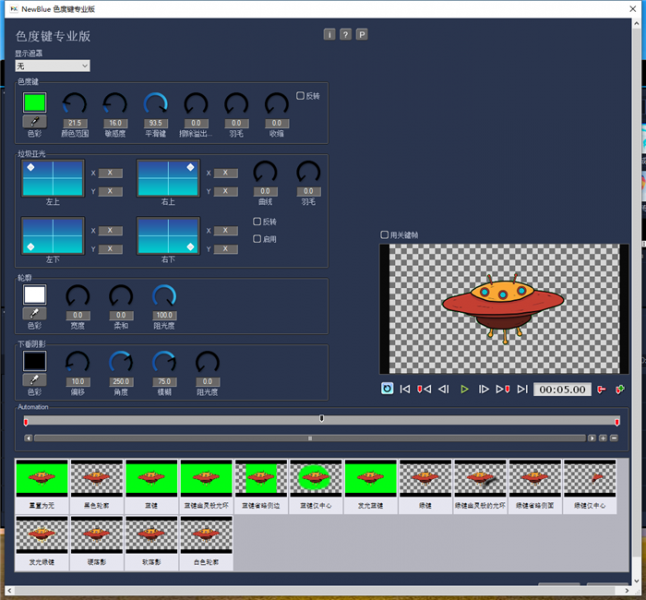This screenshot has width=646, height=600.
Task: Toggle loop playback button under preview
Action: [387, 389]
